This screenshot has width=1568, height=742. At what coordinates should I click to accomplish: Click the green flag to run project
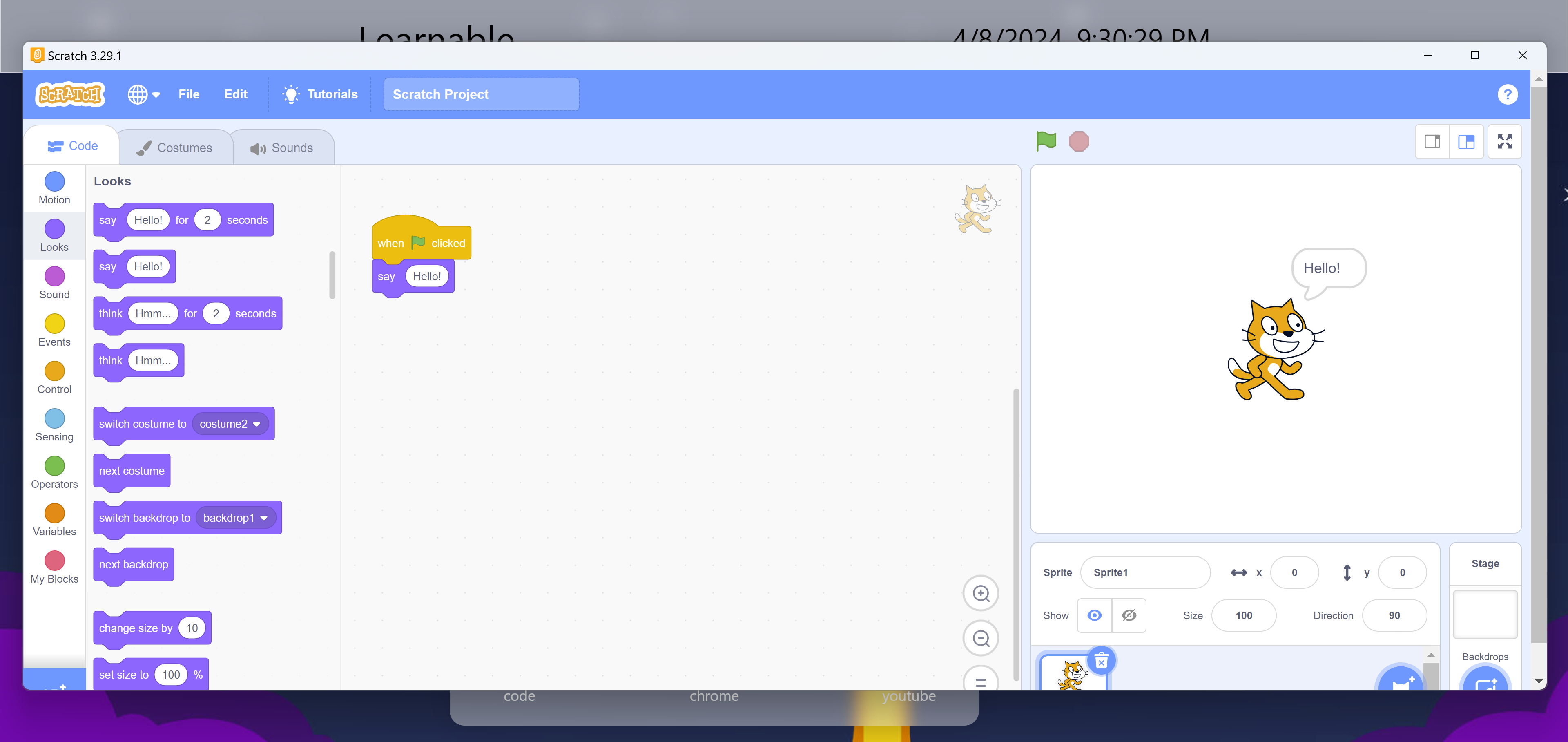click(x=1046, y=141)
